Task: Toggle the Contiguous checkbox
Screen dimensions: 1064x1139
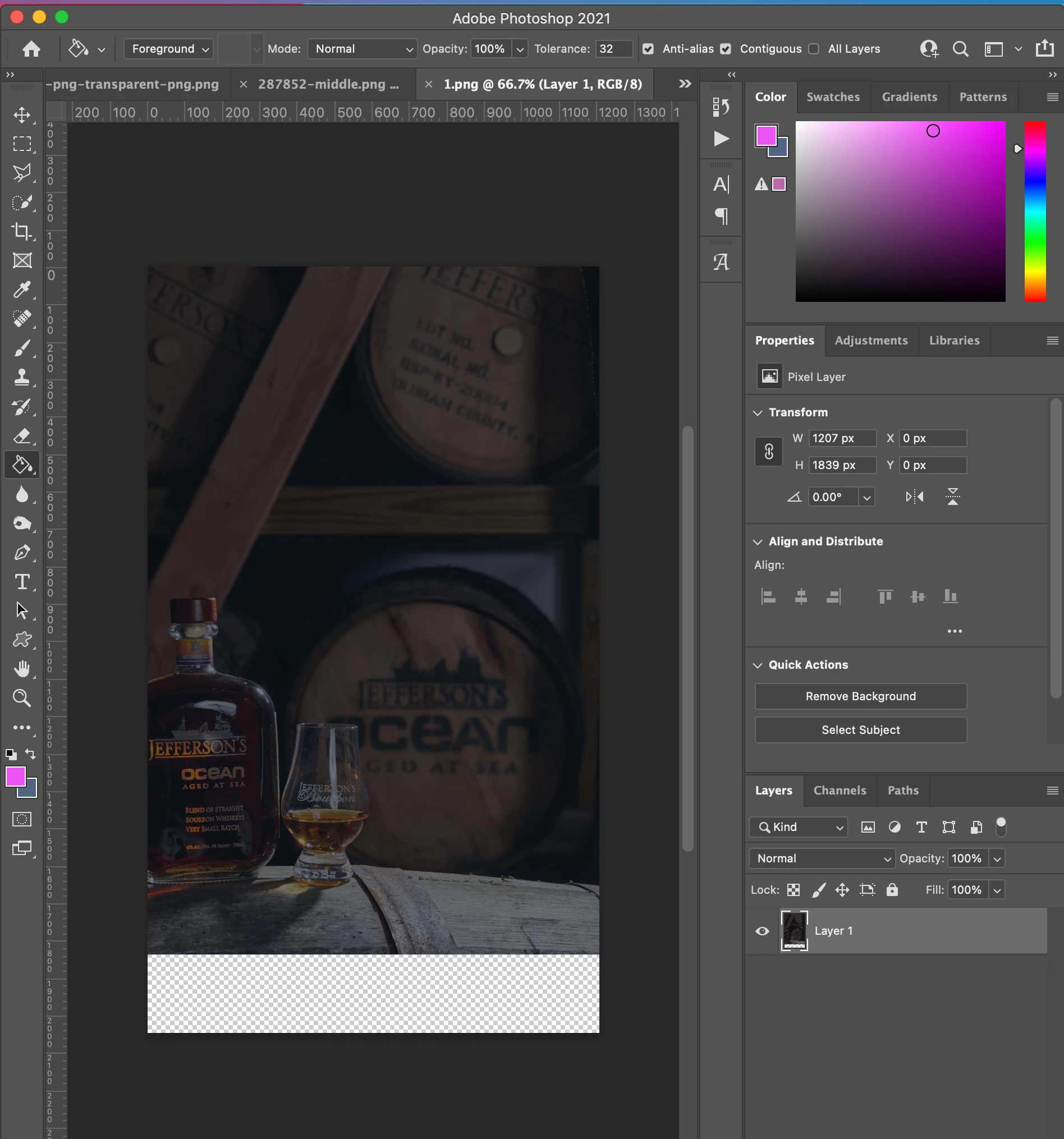Action: coord(726,49)
